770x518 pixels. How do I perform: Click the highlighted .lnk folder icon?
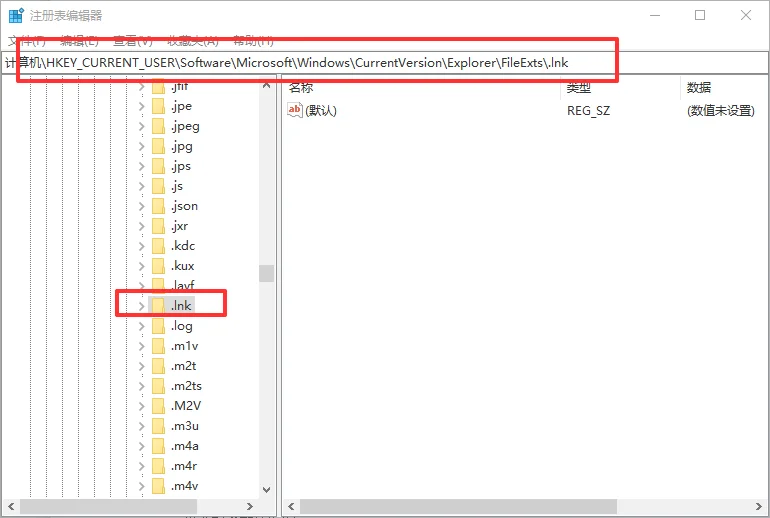[x=158, y=306]
